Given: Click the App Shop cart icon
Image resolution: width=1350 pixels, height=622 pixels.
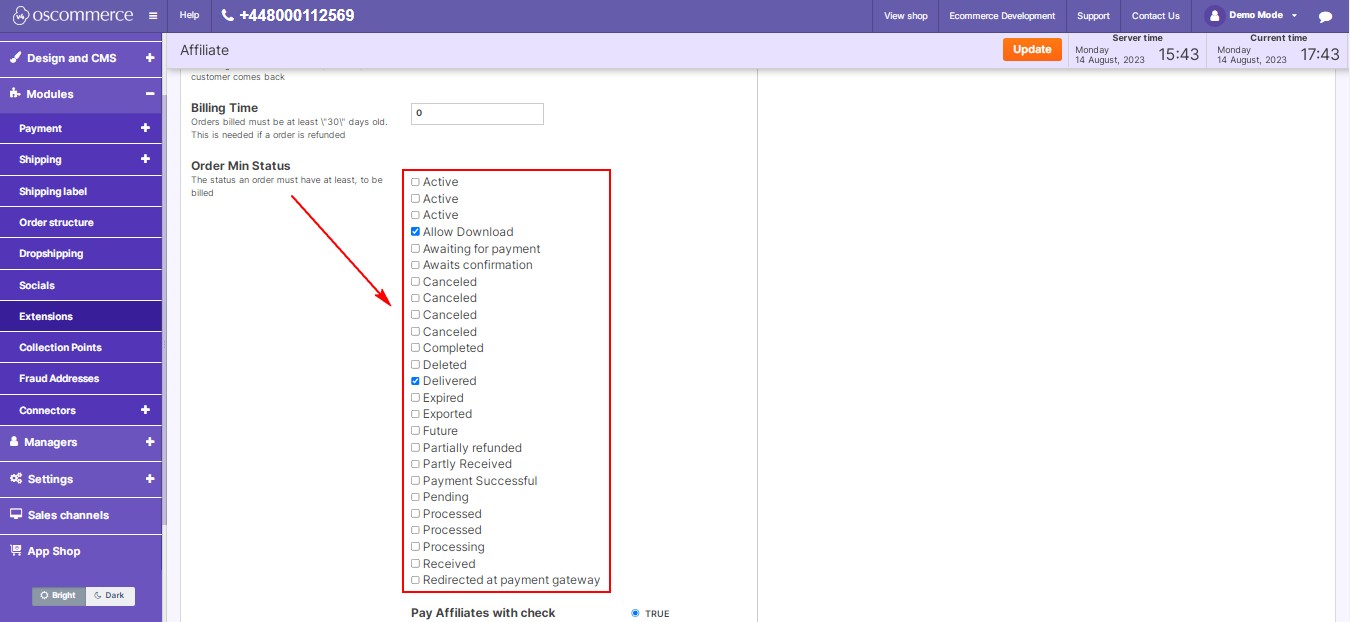Looking at the screenshot, I should tap(16, 550).
